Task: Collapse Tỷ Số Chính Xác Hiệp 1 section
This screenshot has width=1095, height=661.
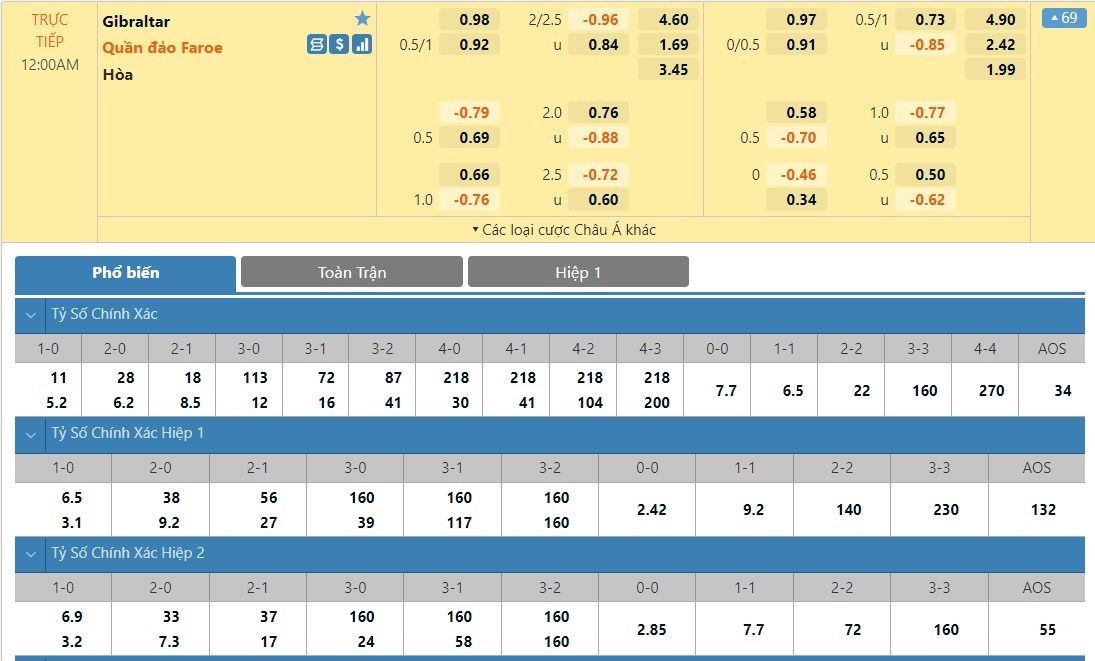Action: (x=31, y=433)
